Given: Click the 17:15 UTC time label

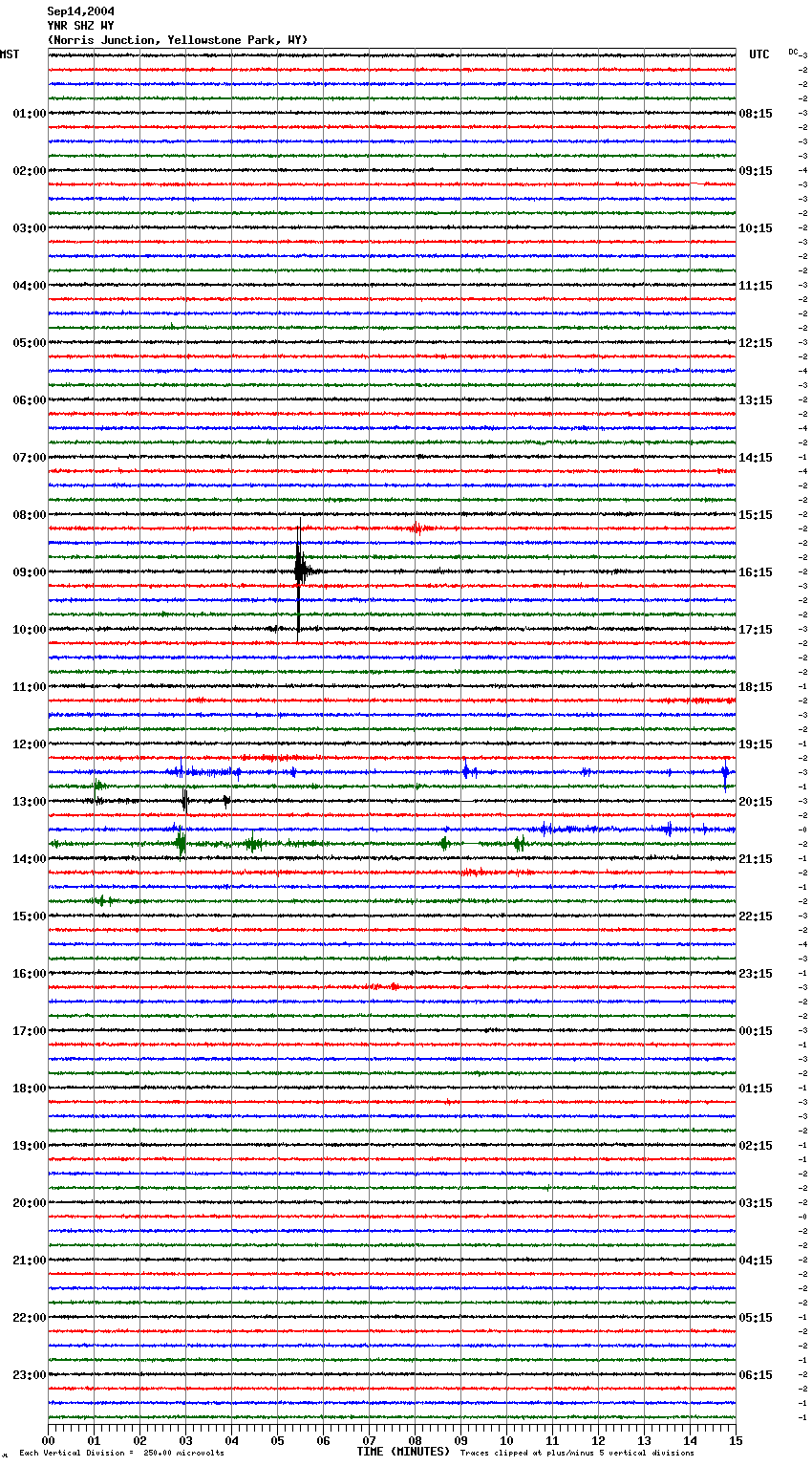Looking at the screenshot, I should tap(756, 630).
